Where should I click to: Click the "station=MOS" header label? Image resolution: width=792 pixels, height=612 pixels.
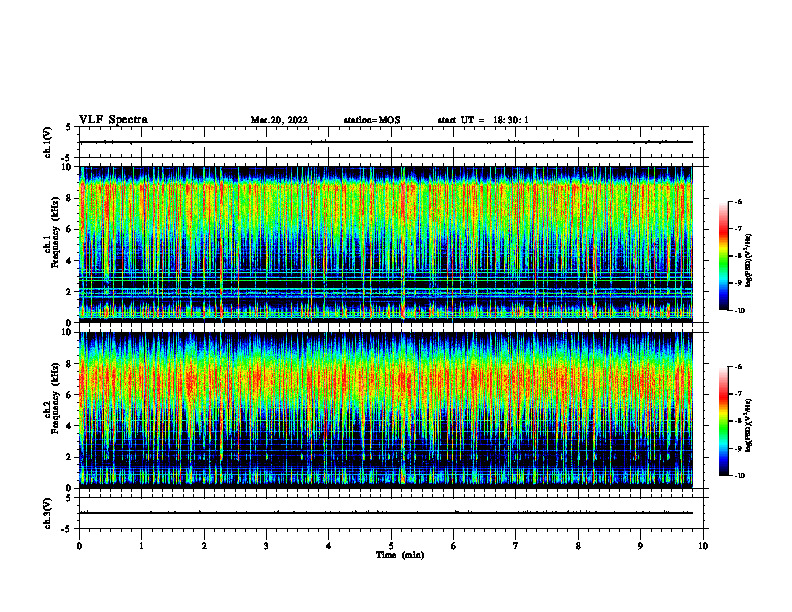click(x=372, y=120)
